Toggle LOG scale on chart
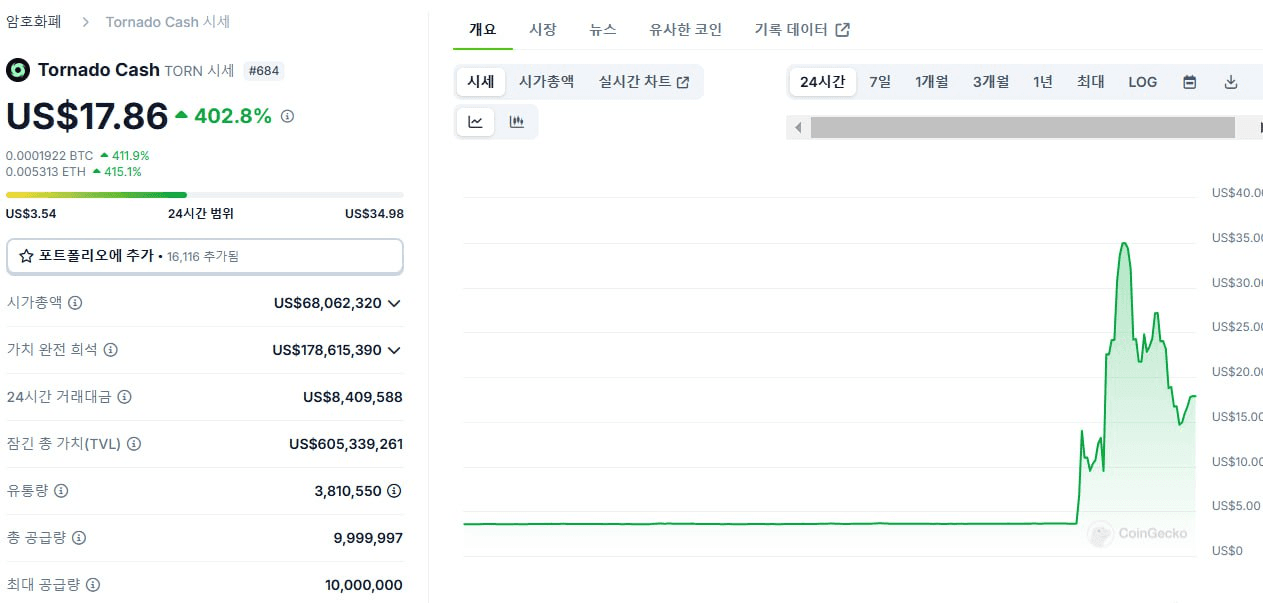This screenshot has width=1263, height=603. (x=1142, y=82)
